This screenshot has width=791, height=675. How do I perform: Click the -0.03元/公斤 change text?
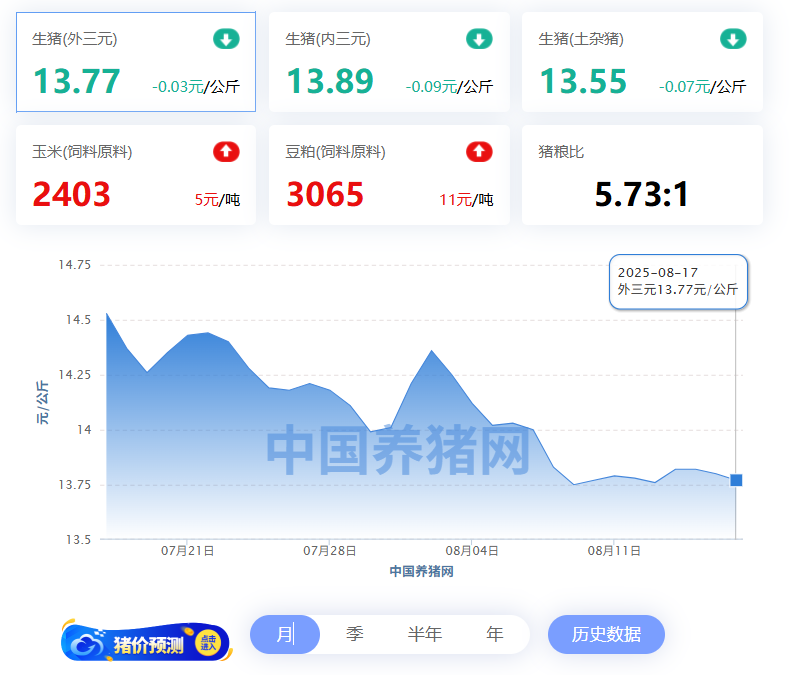point(196,87)
